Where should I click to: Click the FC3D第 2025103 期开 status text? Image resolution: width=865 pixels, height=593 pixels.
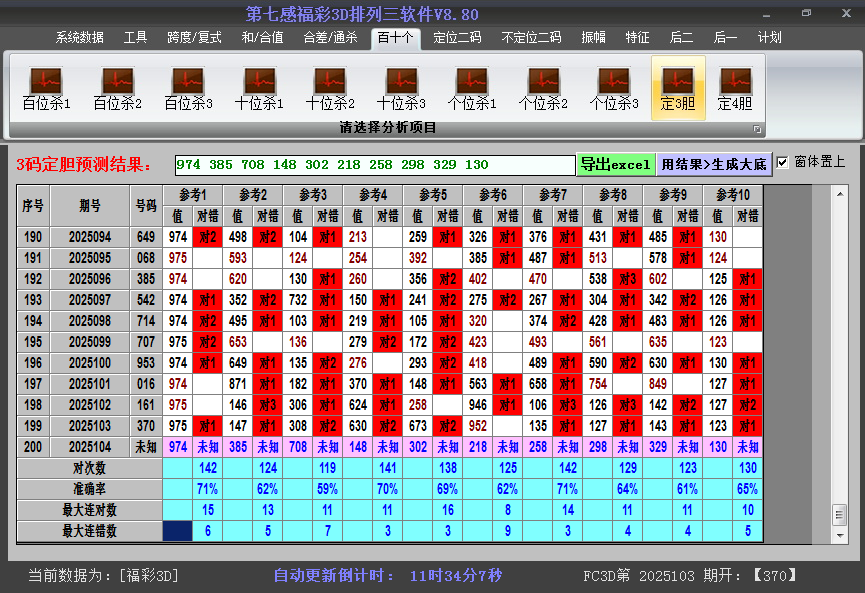point(690,576)
